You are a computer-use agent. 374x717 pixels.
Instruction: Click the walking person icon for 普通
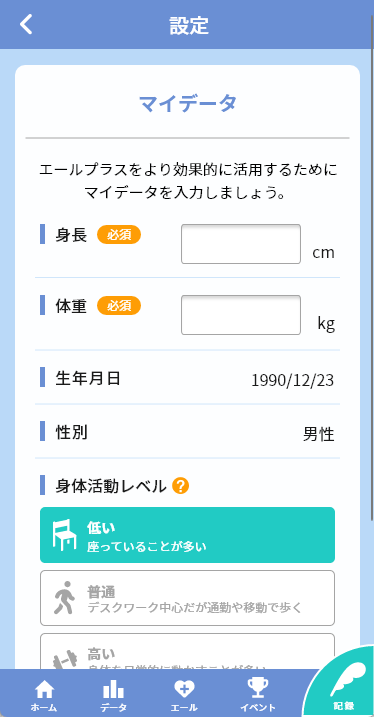click(x=64, y=598)
